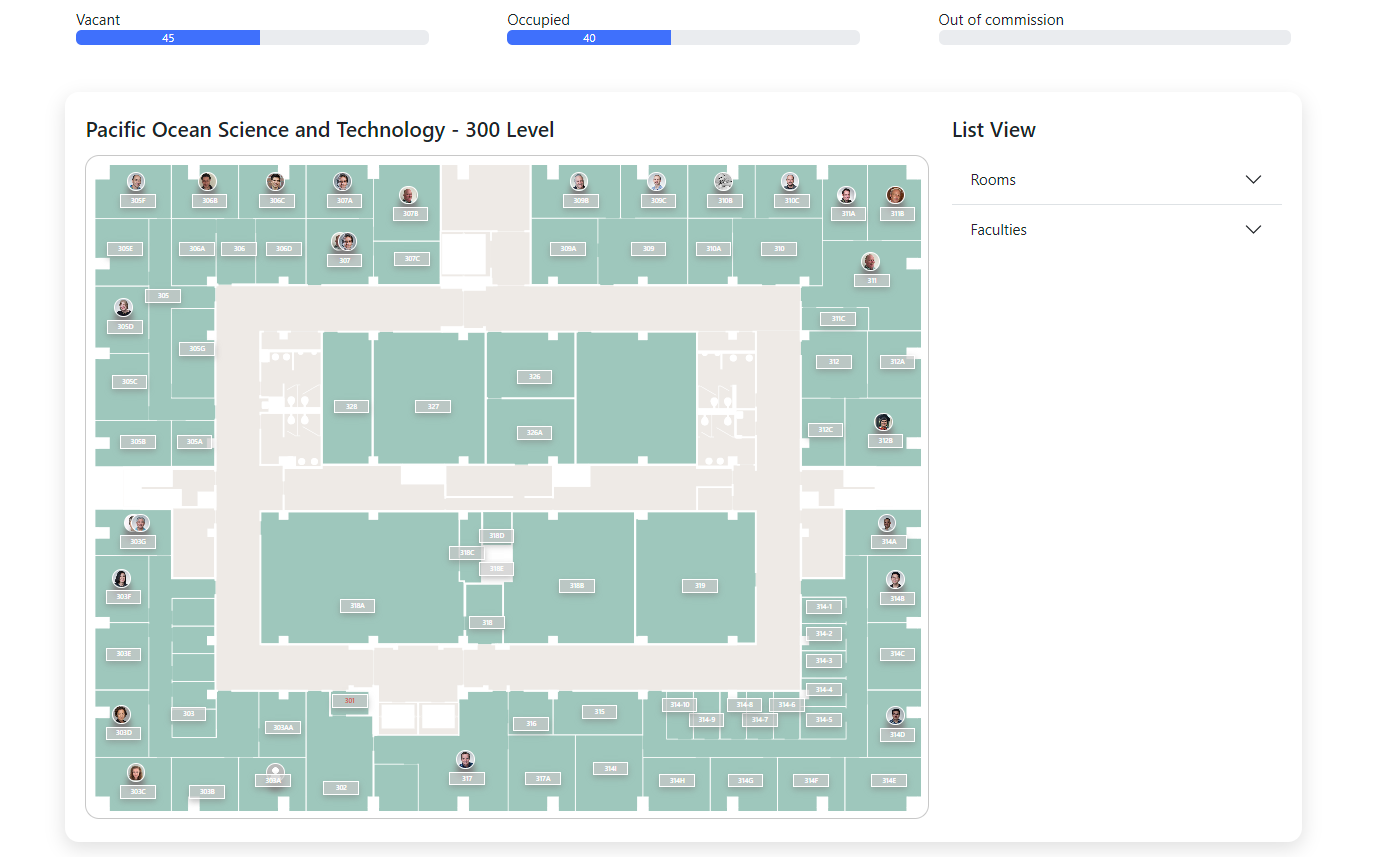Select room 326 on the floor plan
1385x857 pixels.
click(x=534, y=377)
